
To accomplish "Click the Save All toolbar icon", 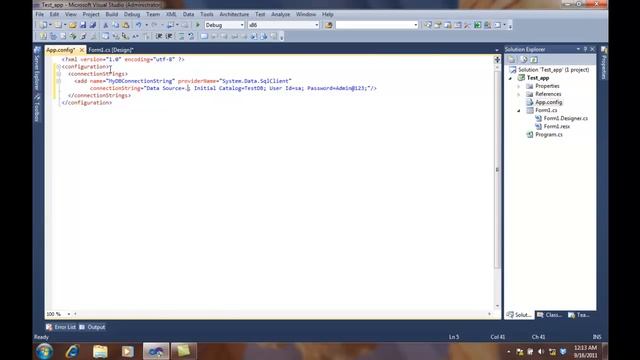I will (93, 25).
